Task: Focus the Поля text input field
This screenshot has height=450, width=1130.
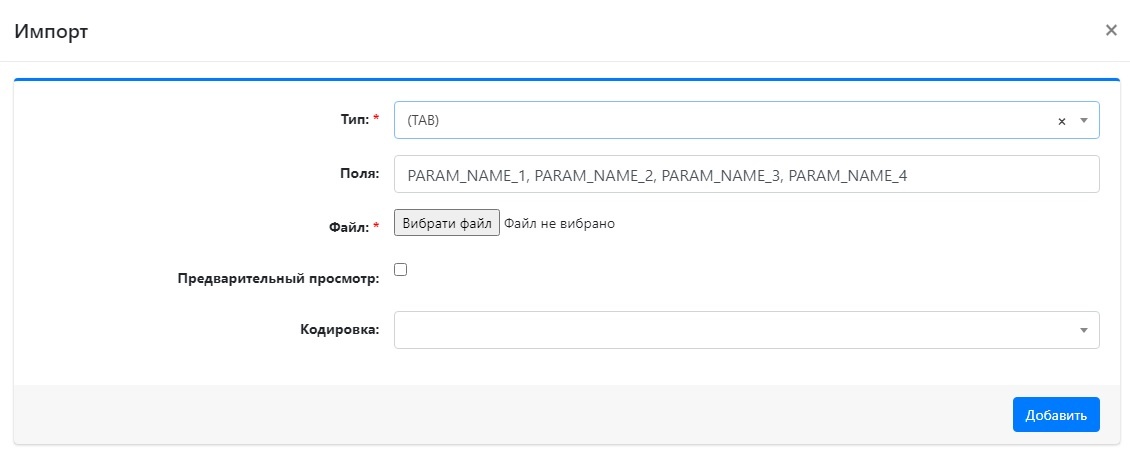Action: pos(746,174)
